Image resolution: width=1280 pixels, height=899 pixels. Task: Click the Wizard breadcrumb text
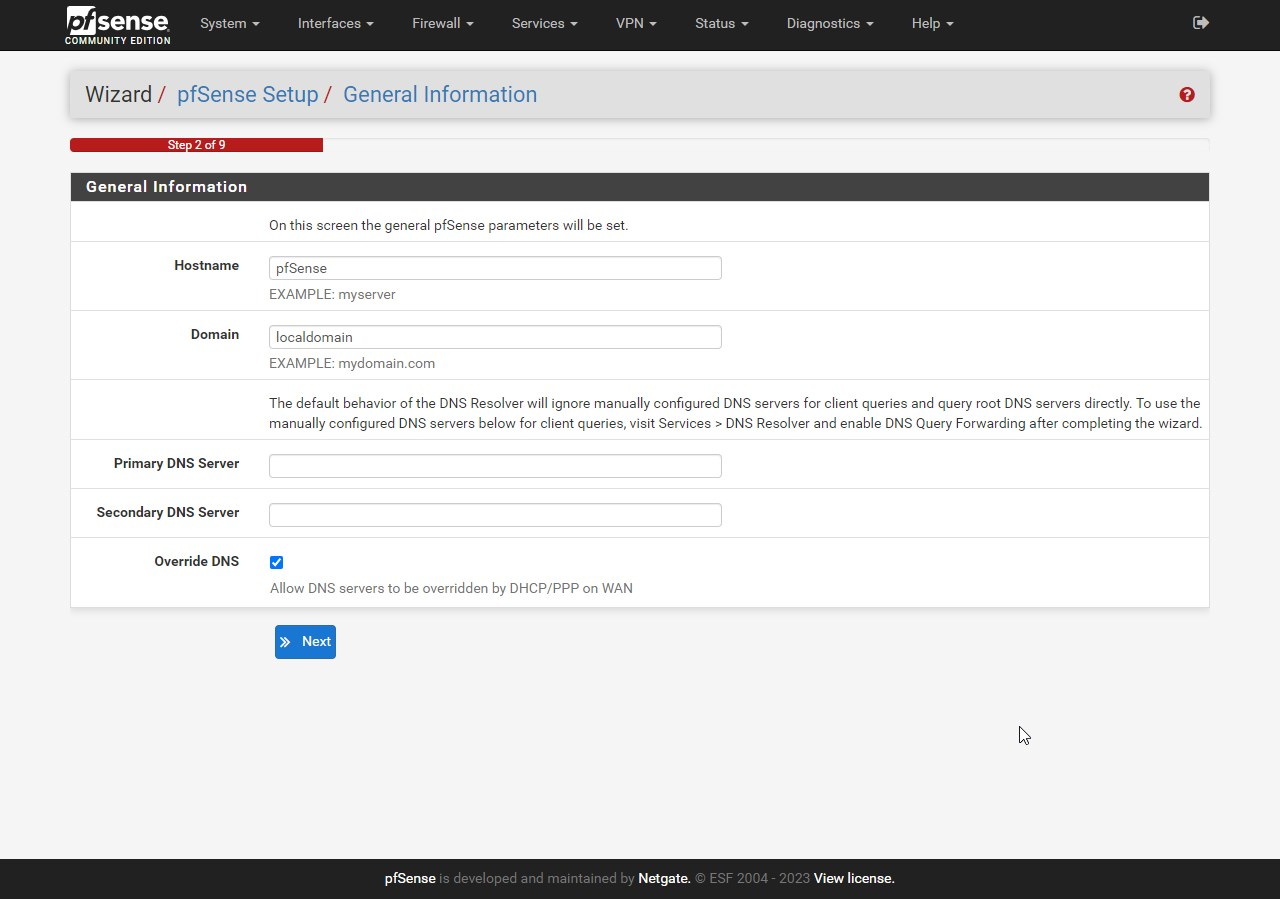tap(118, 95)
